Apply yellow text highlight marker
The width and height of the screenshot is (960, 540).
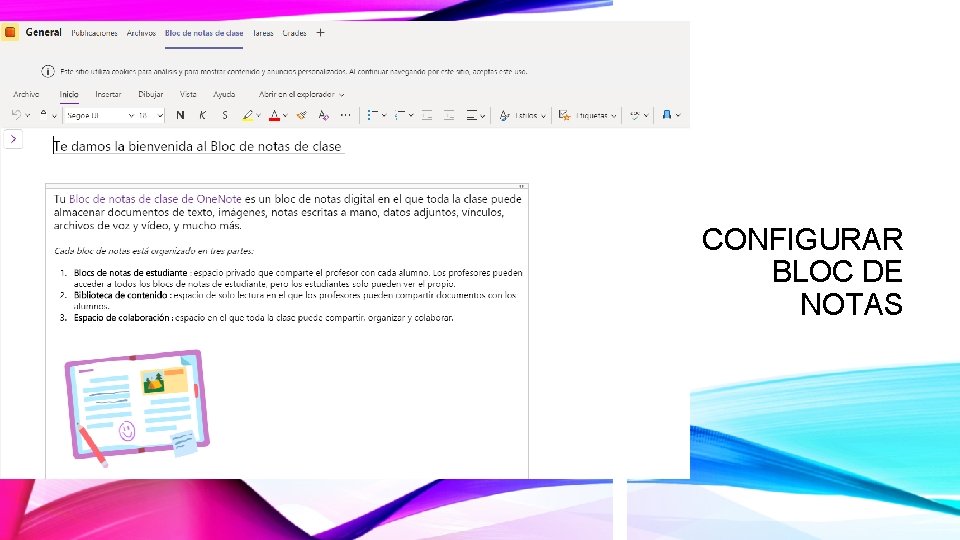tap(247, 115)
